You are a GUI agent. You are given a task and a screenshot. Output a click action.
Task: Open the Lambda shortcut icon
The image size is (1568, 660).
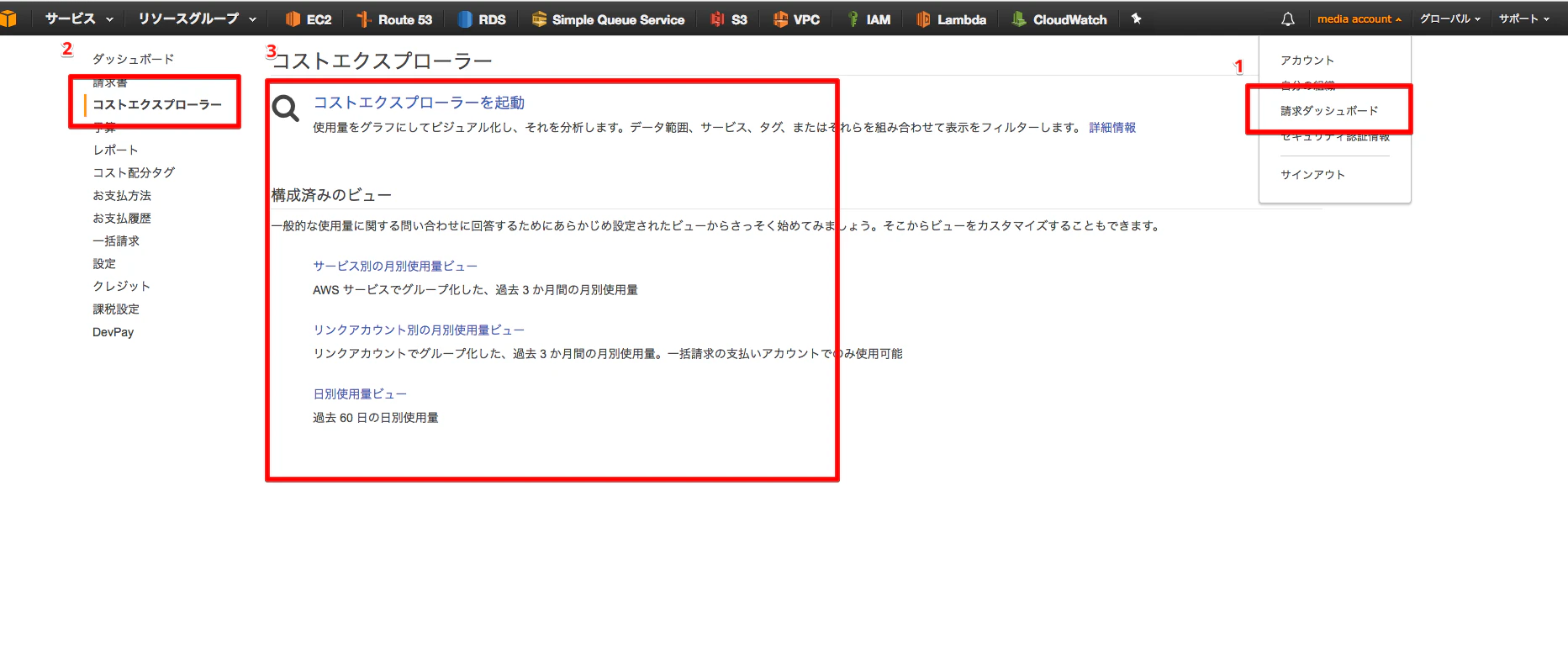[923, 19]
